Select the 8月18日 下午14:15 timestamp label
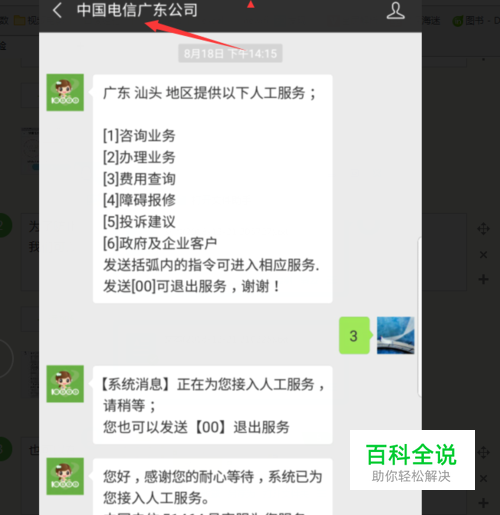Screen dimensions: 500x515 230,53
